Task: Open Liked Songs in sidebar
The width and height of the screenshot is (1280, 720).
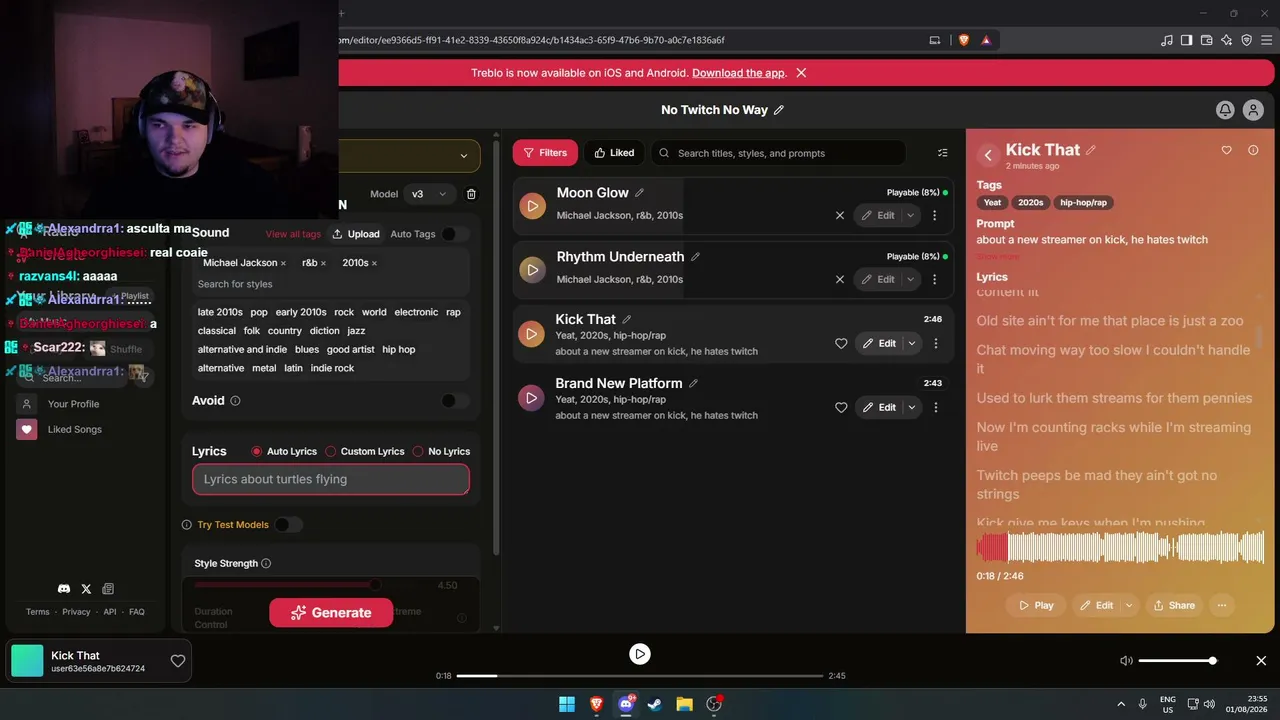Action: 74,429
